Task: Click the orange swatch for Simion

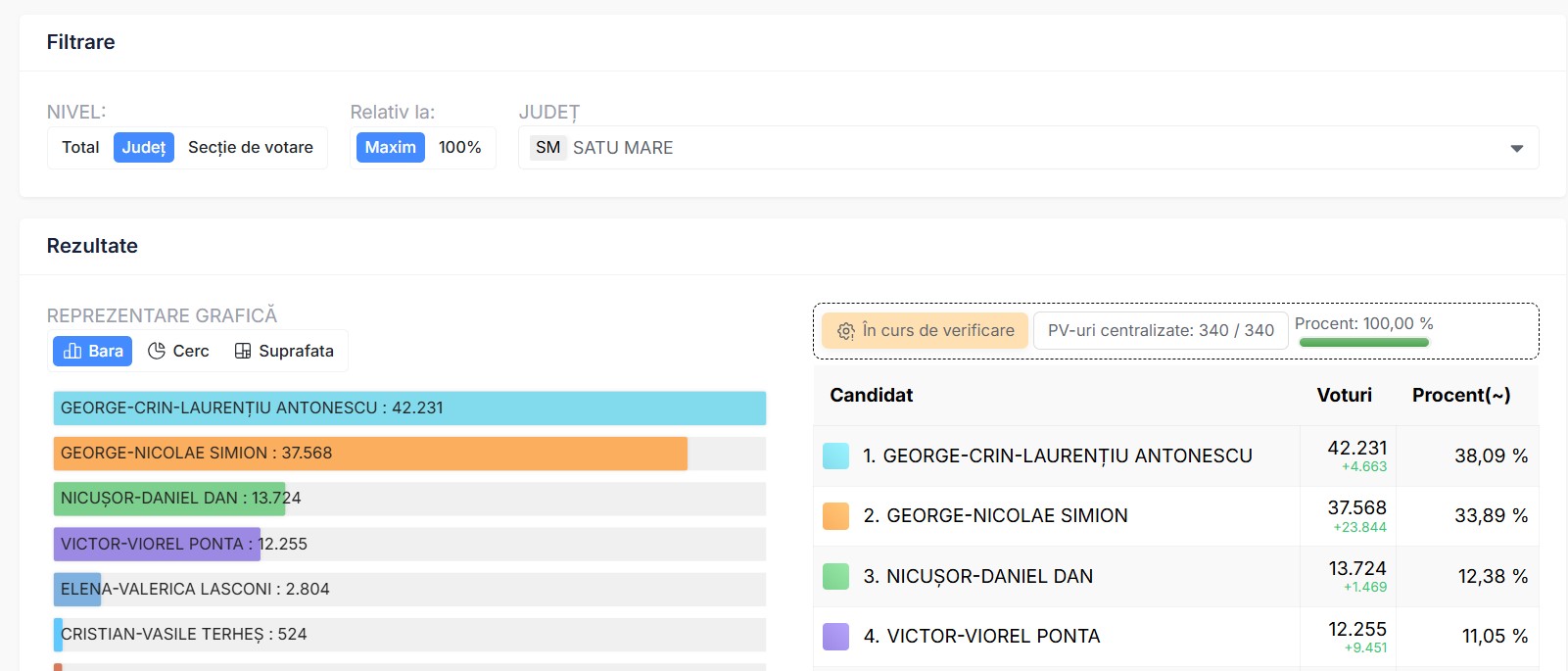Action: pyautogui.click(x=835, y=516)
